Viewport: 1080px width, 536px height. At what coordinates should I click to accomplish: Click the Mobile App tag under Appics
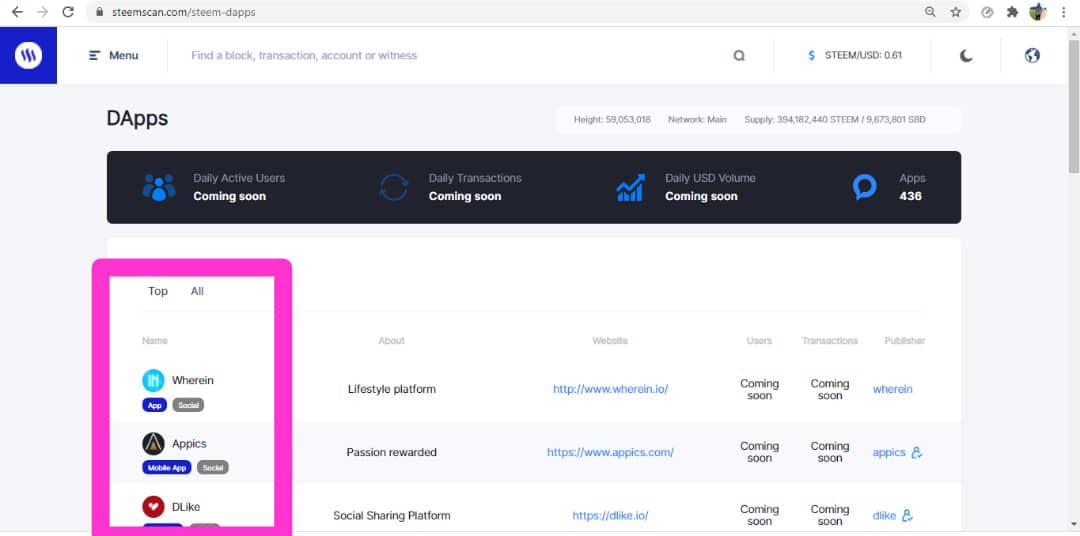[x=167, y=468]
